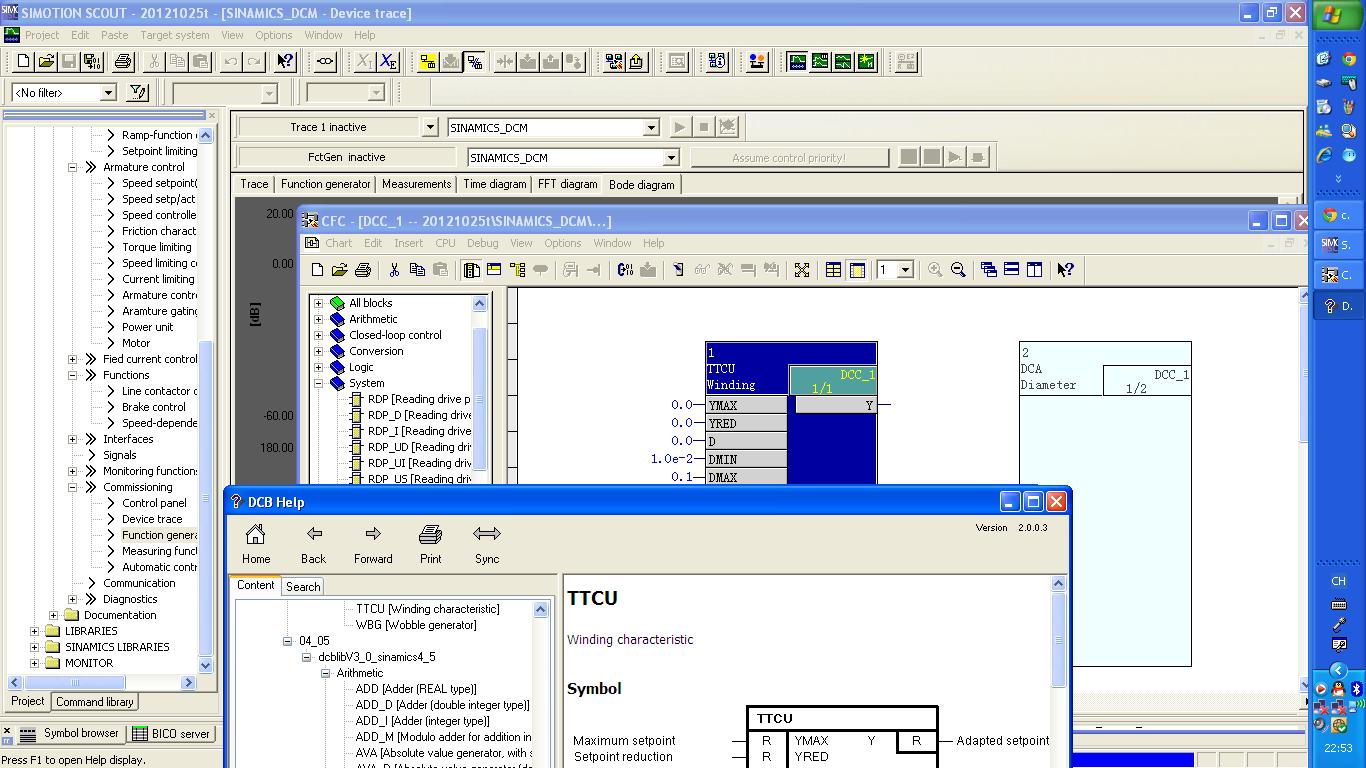Image resolution: width=1366 pixels, height=768 pixels.
Task: Switch to the Command library tab
Action: 95,702
